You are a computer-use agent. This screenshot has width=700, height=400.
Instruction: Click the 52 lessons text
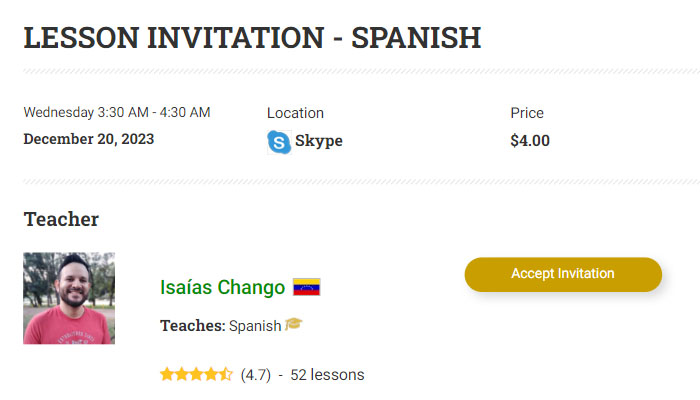point(327,375)
